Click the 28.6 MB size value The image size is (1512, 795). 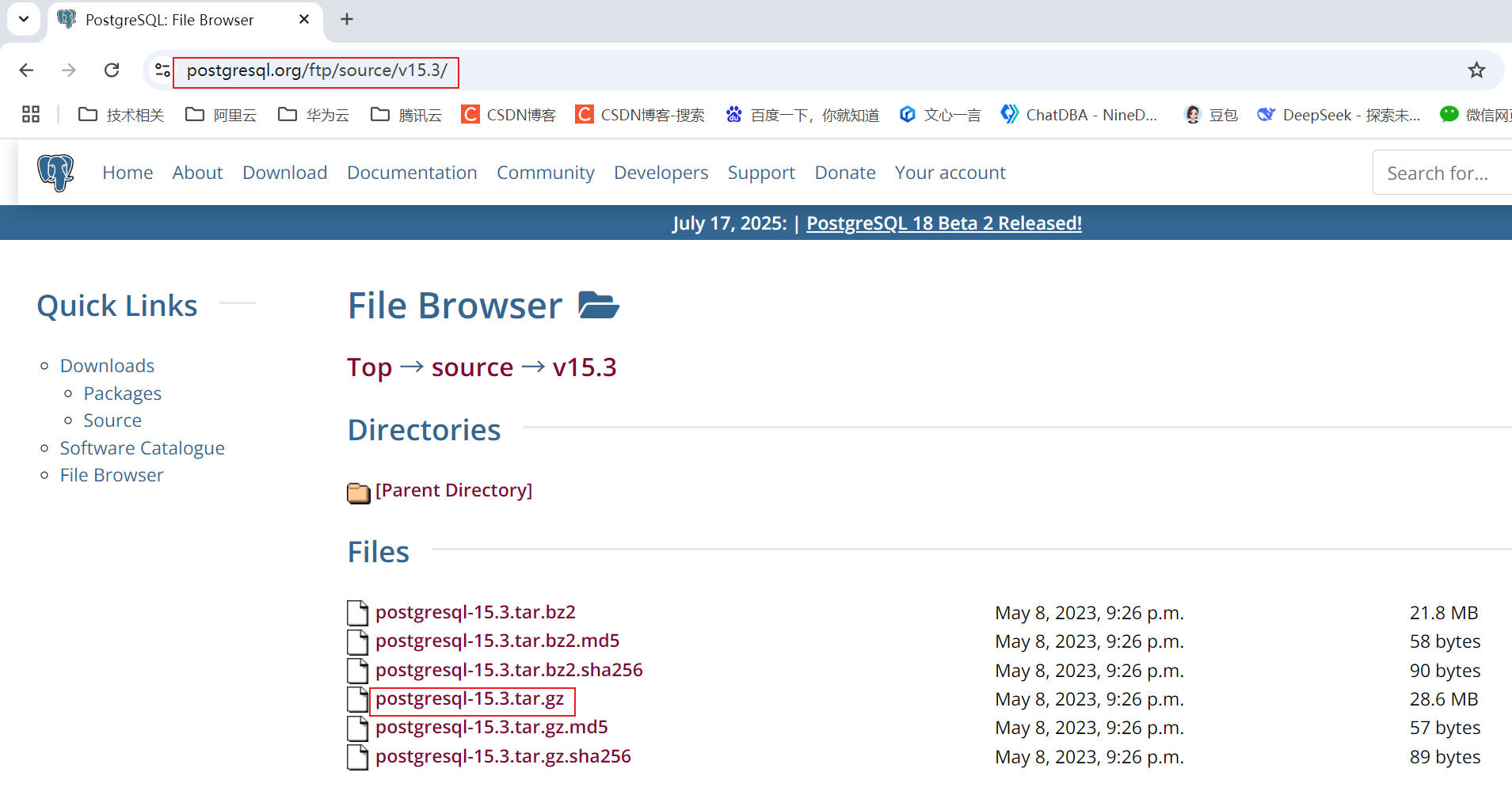pyautogui.click(x=1444, y=699)
